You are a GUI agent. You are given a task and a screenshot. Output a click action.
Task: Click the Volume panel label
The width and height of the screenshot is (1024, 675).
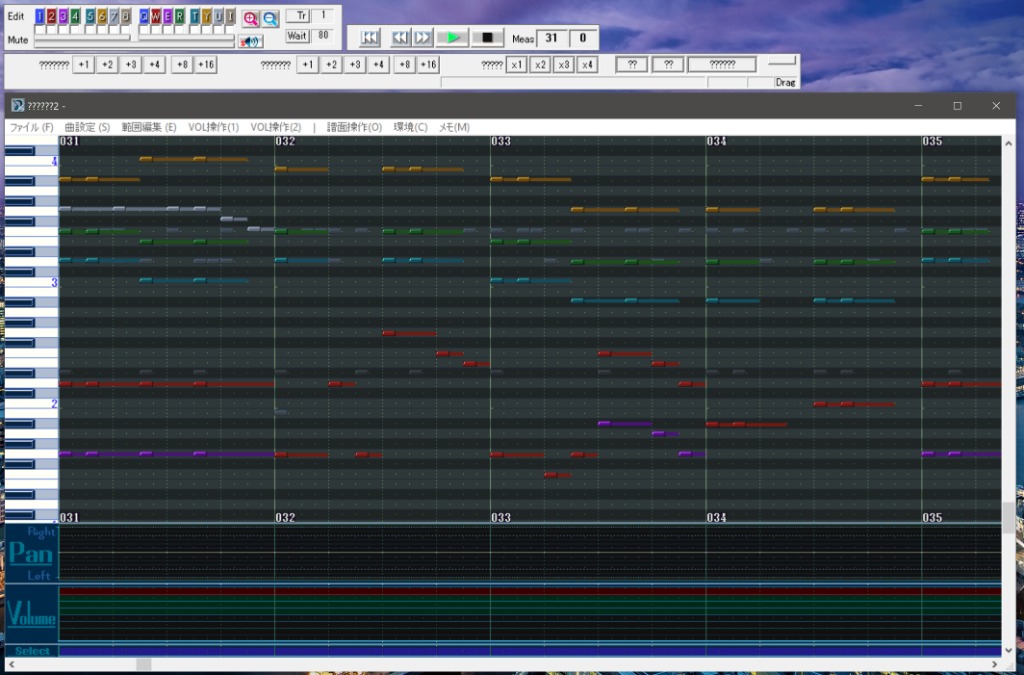(x=31, y=614)
